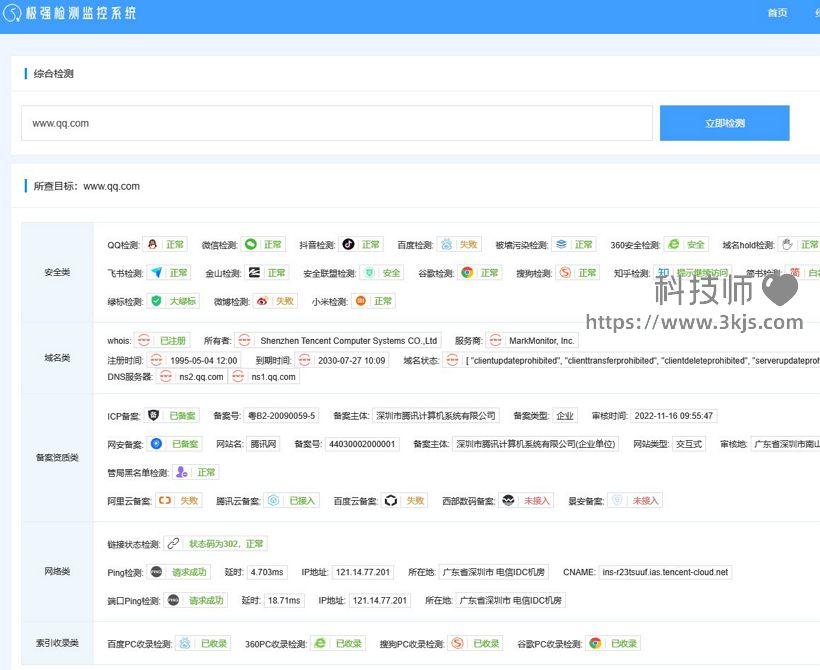Click the 360 icon for 360PC收录检测
820x670 pixels.
[x=320, y=643]
